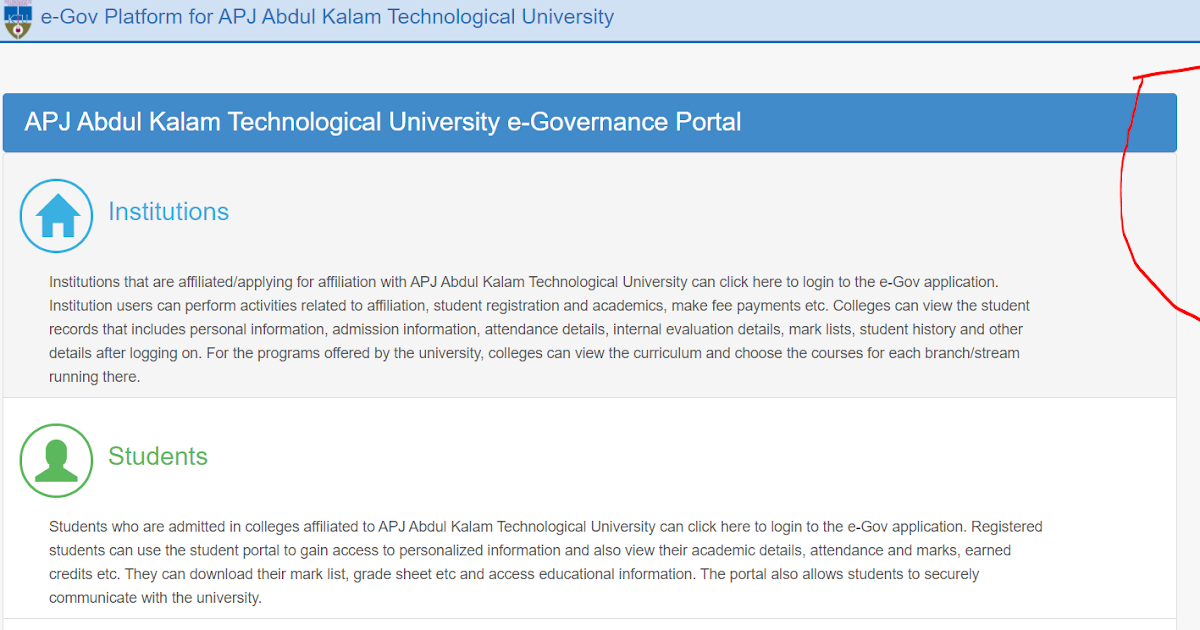Click the Institutions section heading

[168, 211]
